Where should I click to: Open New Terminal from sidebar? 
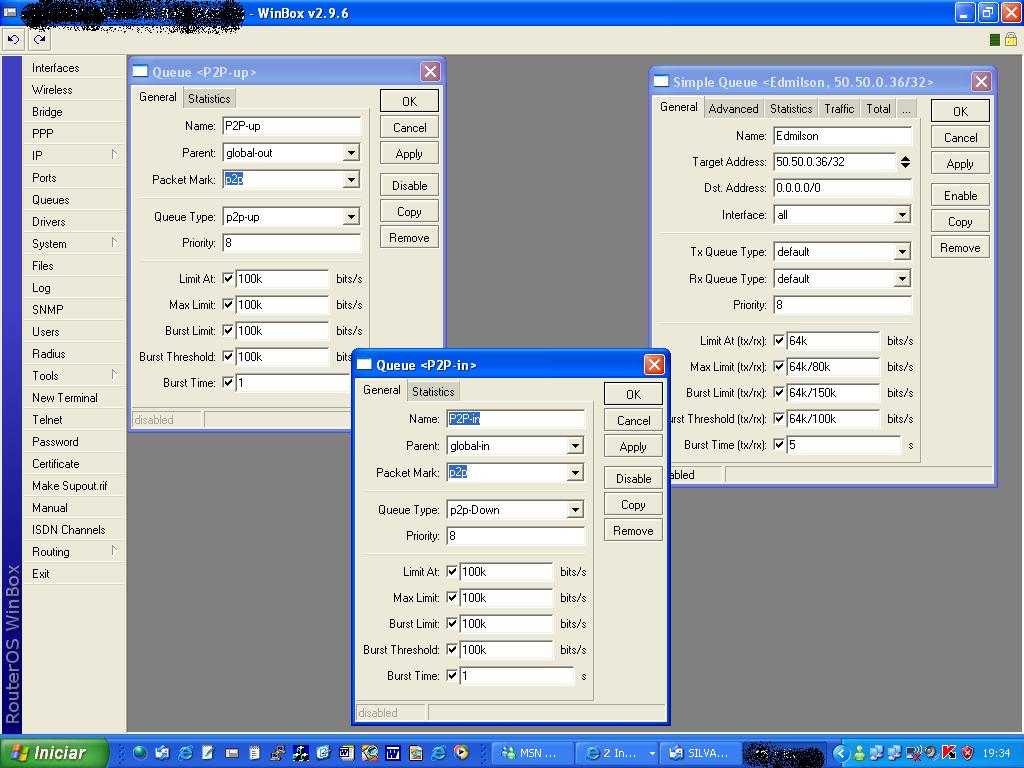pyautogui.click(x=73, y=398)
